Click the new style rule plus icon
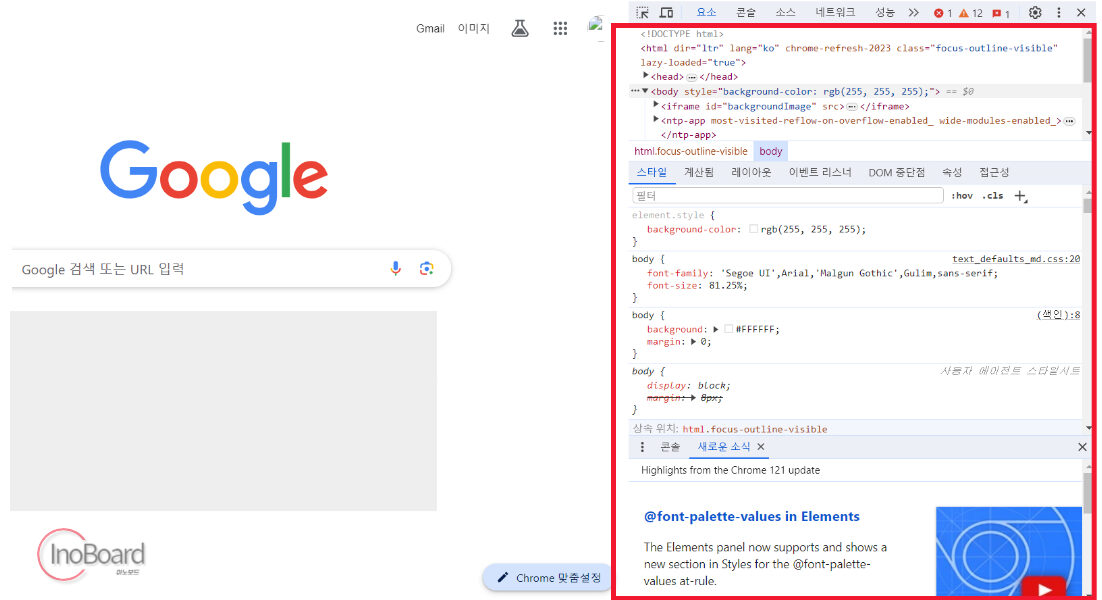Viewport: 1102px width, 600px height. pyautogui.click(x=1020, y=196)
